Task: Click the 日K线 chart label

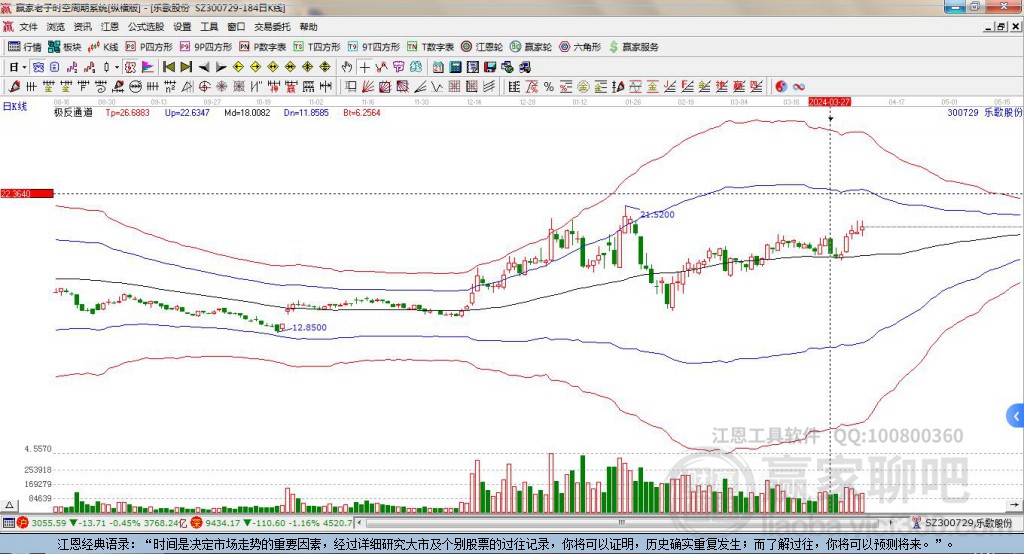Action: point(14,106)
